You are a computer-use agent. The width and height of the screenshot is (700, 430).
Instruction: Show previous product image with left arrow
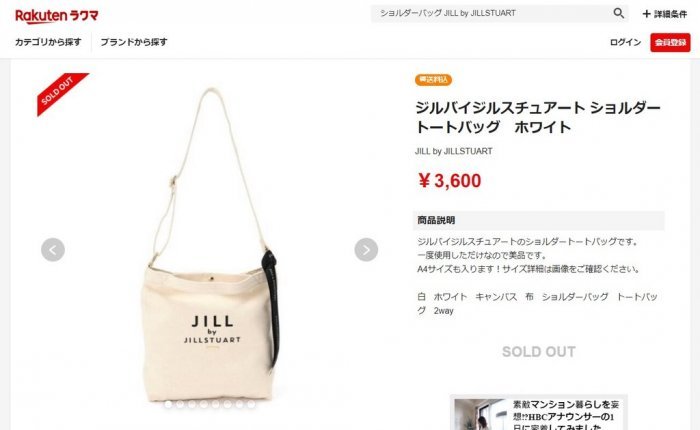tap(53, 250)
